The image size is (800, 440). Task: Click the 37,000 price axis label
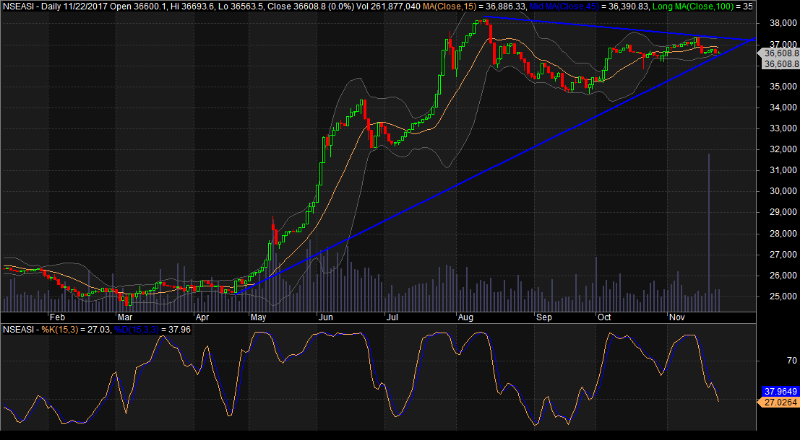[782, 44]
